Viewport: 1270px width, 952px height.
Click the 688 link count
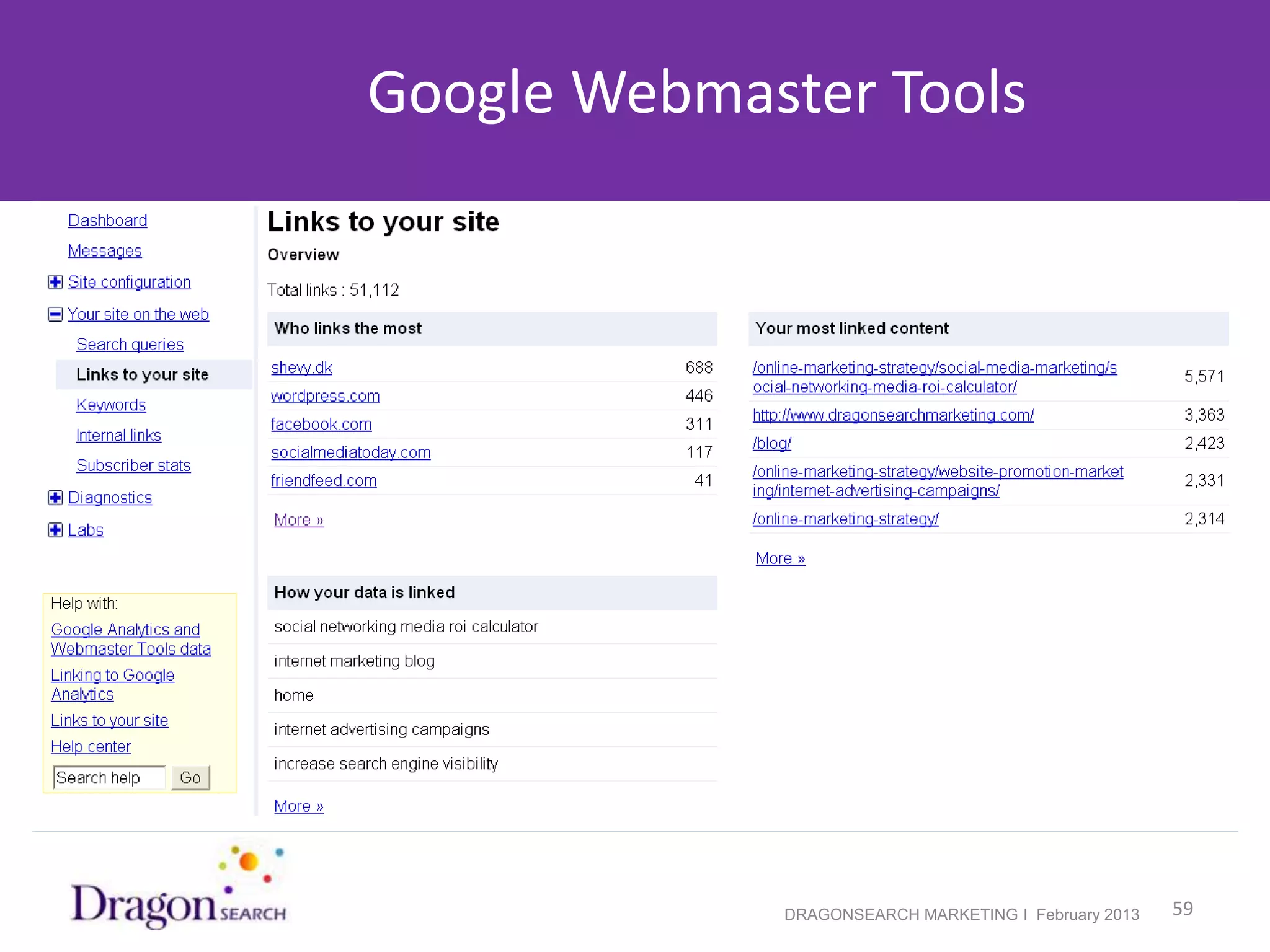click(x=699, y=368)
